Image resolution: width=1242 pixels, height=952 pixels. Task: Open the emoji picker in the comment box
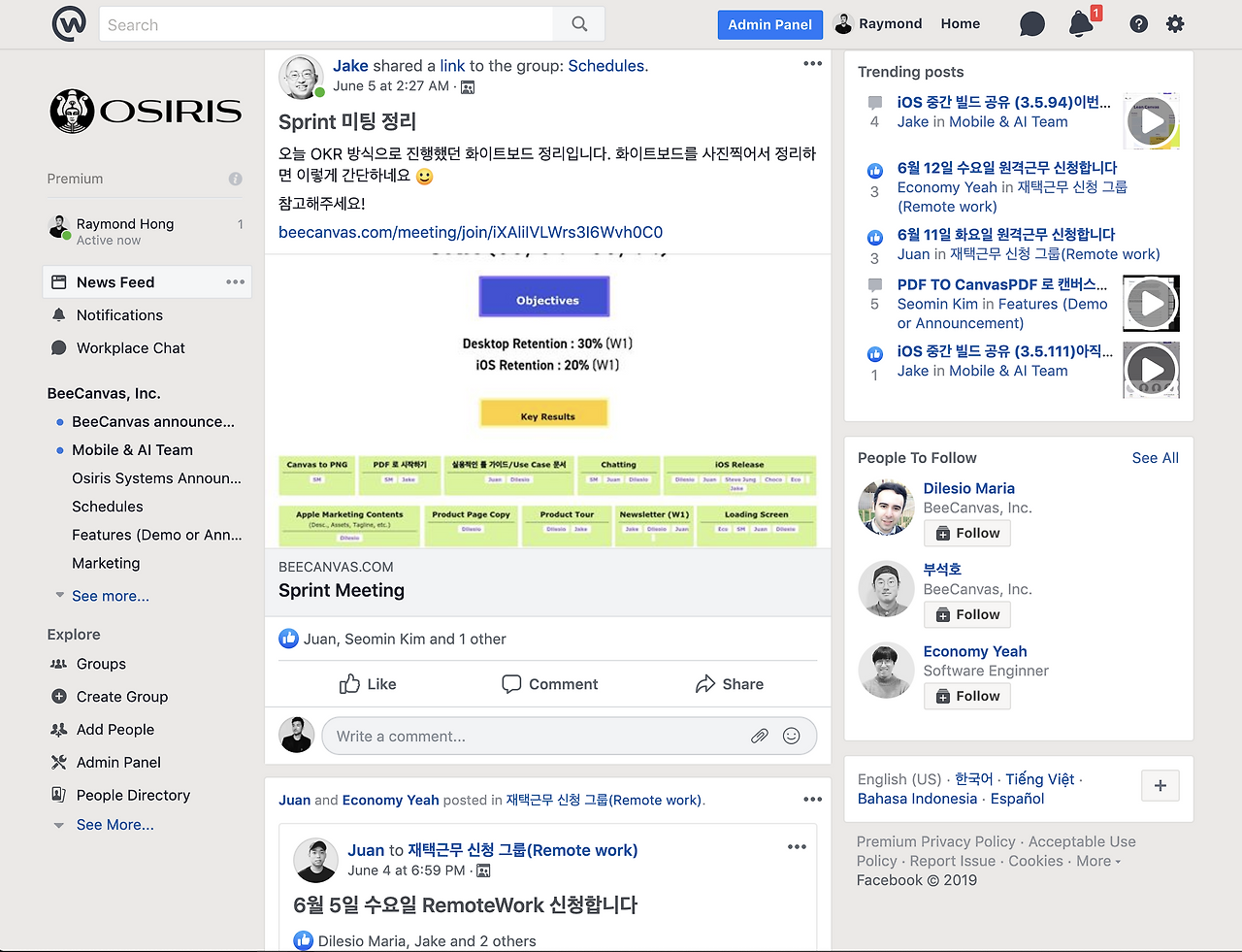[791, 736]
